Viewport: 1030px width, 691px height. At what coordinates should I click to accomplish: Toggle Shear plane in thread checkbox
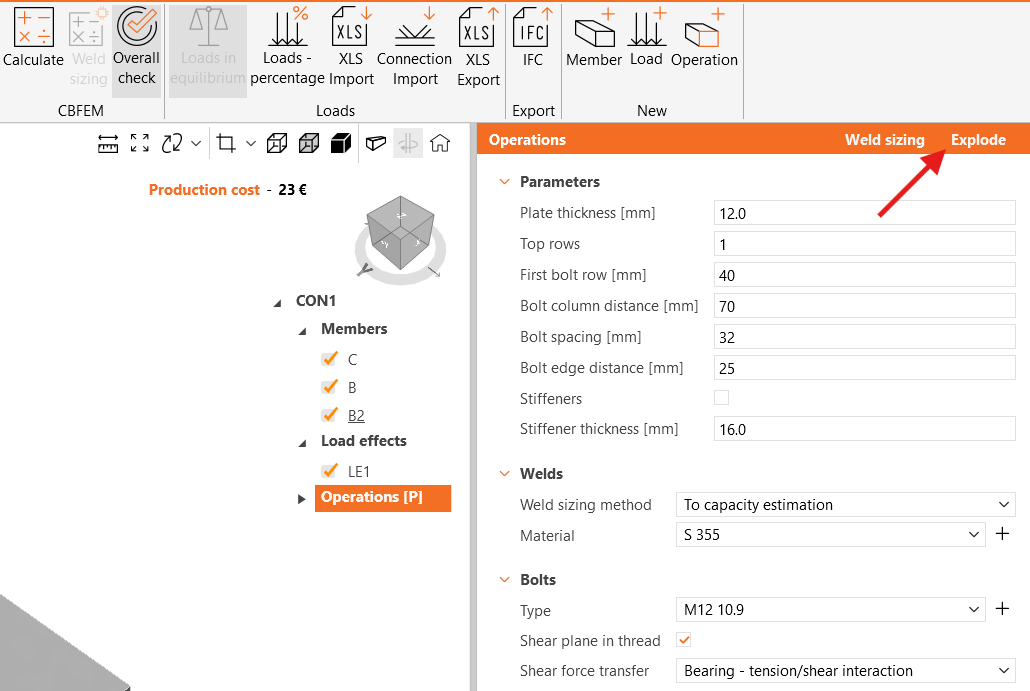point(684,640)
